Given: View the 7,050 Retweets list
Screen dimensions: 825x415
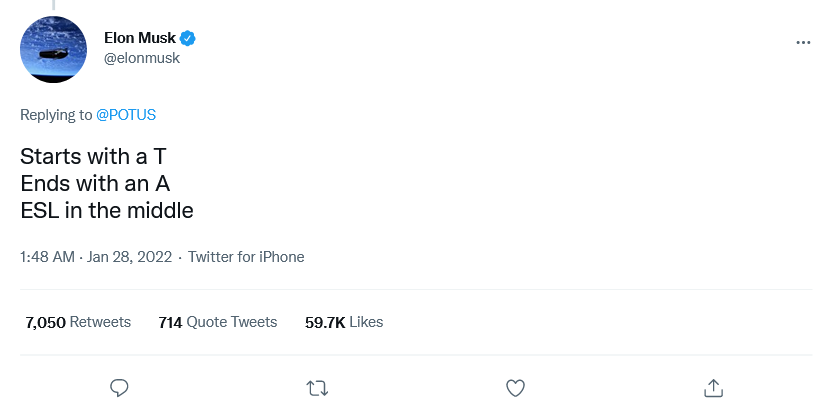Looking at the screenshot, I should (78, 322).
